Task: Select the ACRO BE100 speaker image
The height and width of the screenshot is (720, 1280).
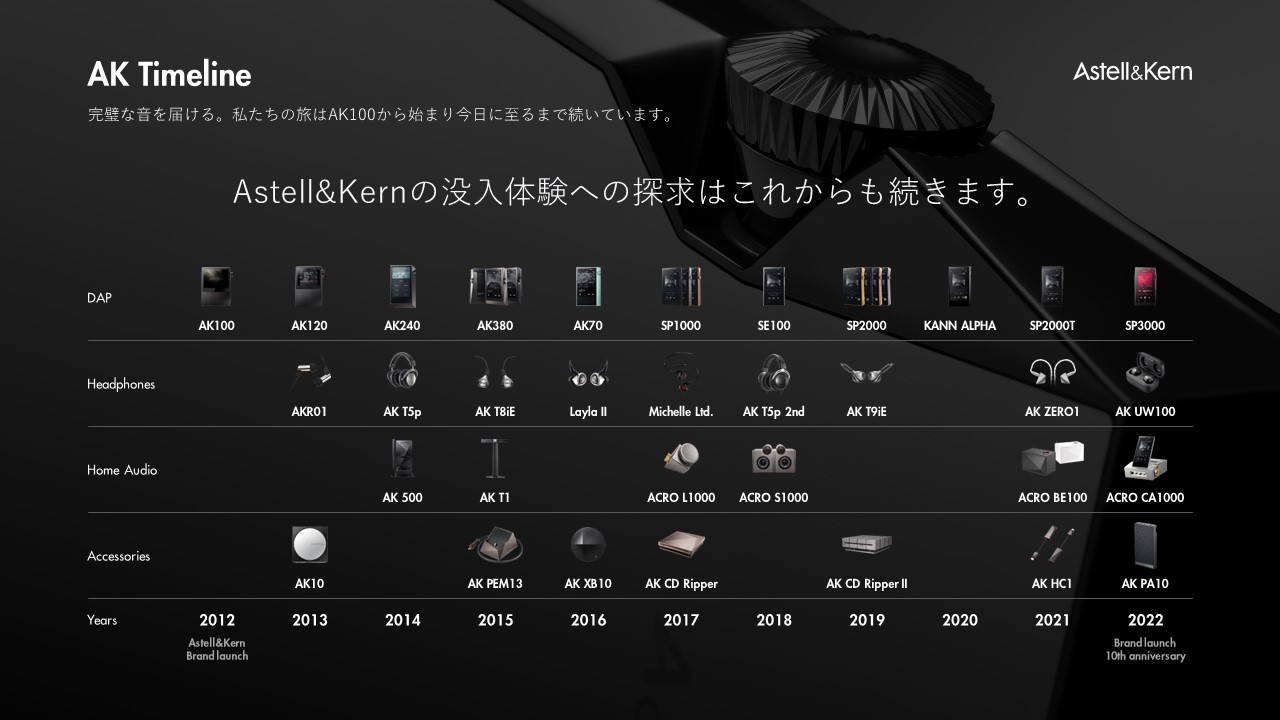Action: click(x=1052, y=459)
